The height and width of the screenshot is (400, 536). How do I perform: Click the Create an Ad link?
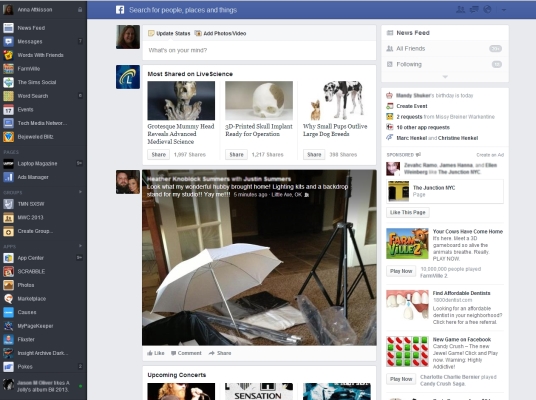pyautogui.click(x=490, y=155)
